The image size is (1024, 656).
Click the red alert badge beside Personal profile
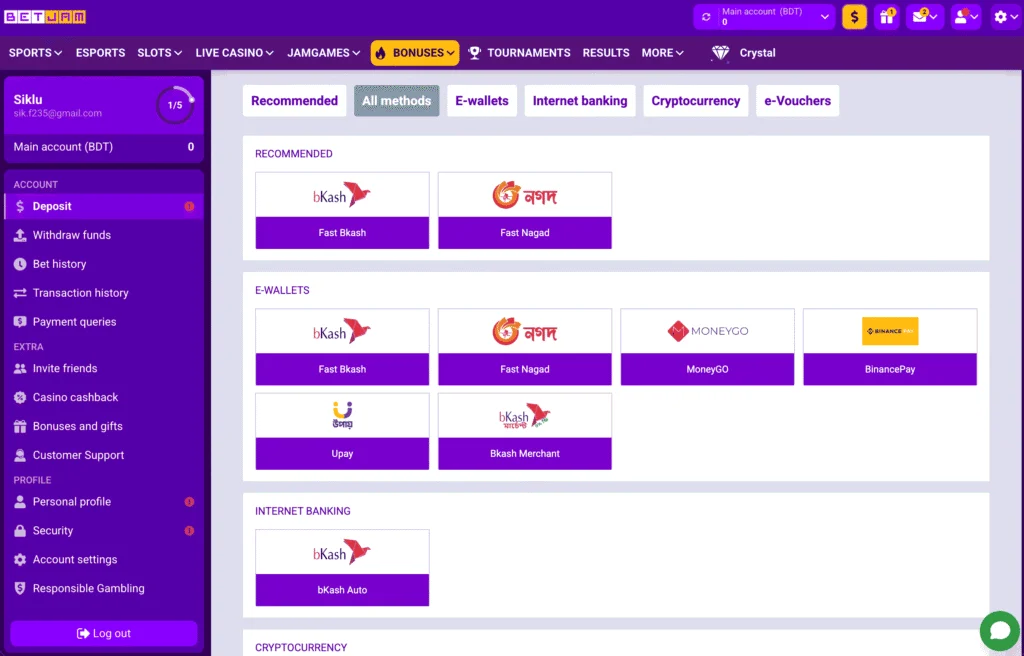click(189, 502)
